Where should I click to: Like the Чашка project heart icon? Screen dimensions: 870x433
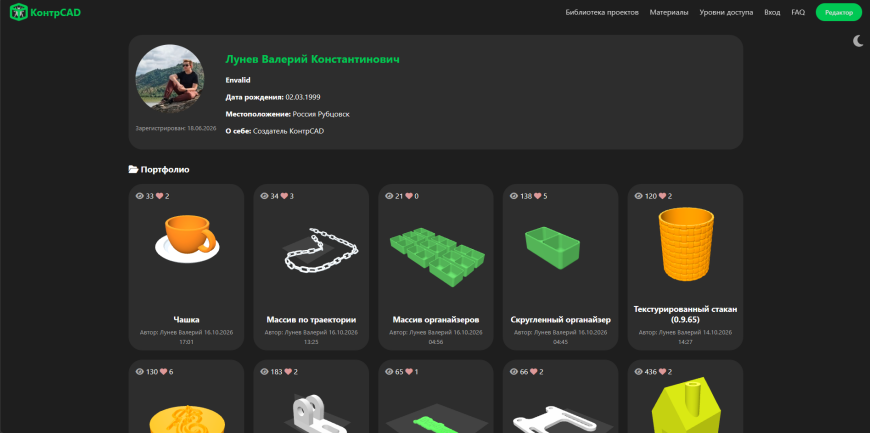pyautogui.click(x=159, y=196)
